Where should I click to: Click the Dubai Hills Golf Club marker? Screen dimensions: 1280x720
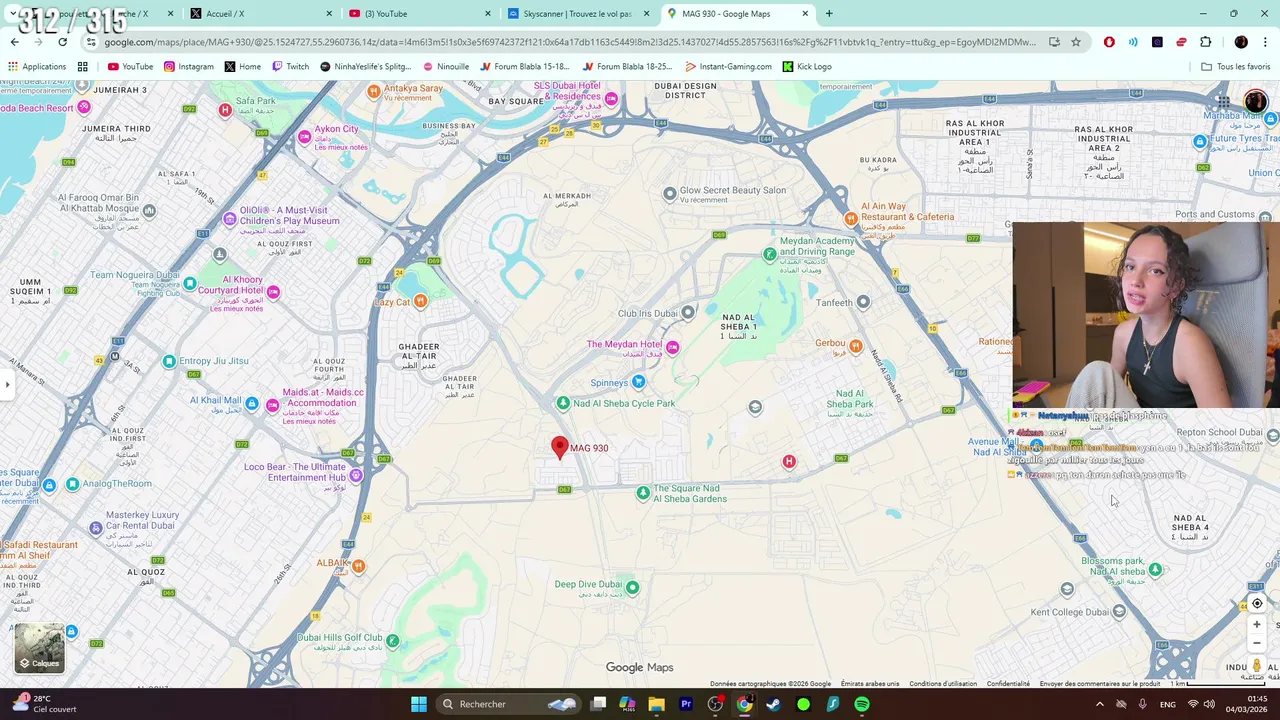(392, 641)
